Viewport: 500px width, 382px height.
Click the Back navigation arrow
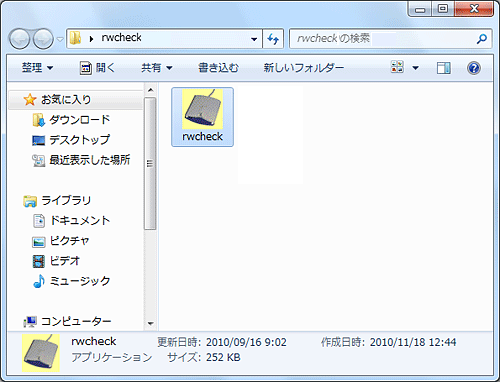coord(19,39)
